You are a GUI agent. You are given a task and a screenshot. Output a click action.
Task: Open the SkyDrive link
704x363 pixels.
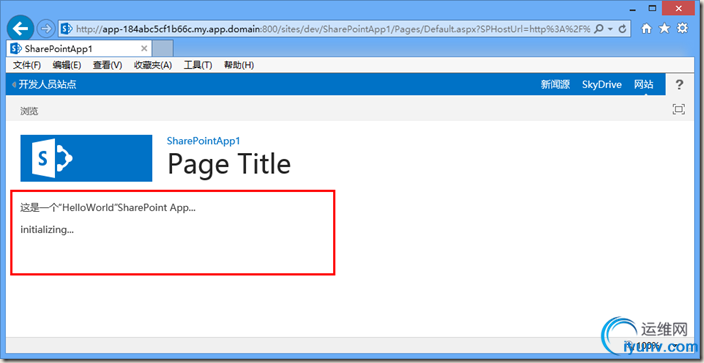click(x=602, y=84)
